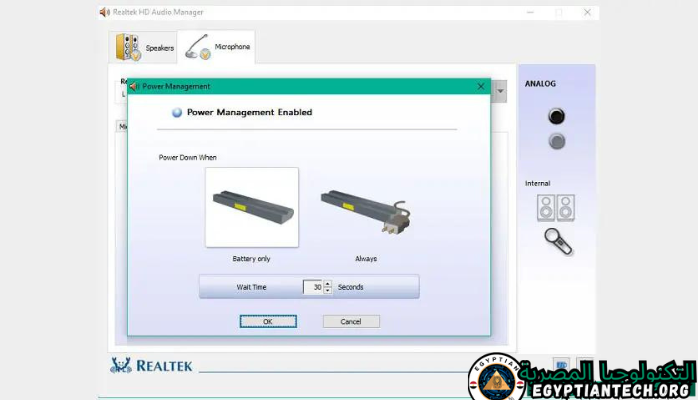This screenshot has width=698, height=400.
Task: Click the Always label
Action: [x=366, y=259]
